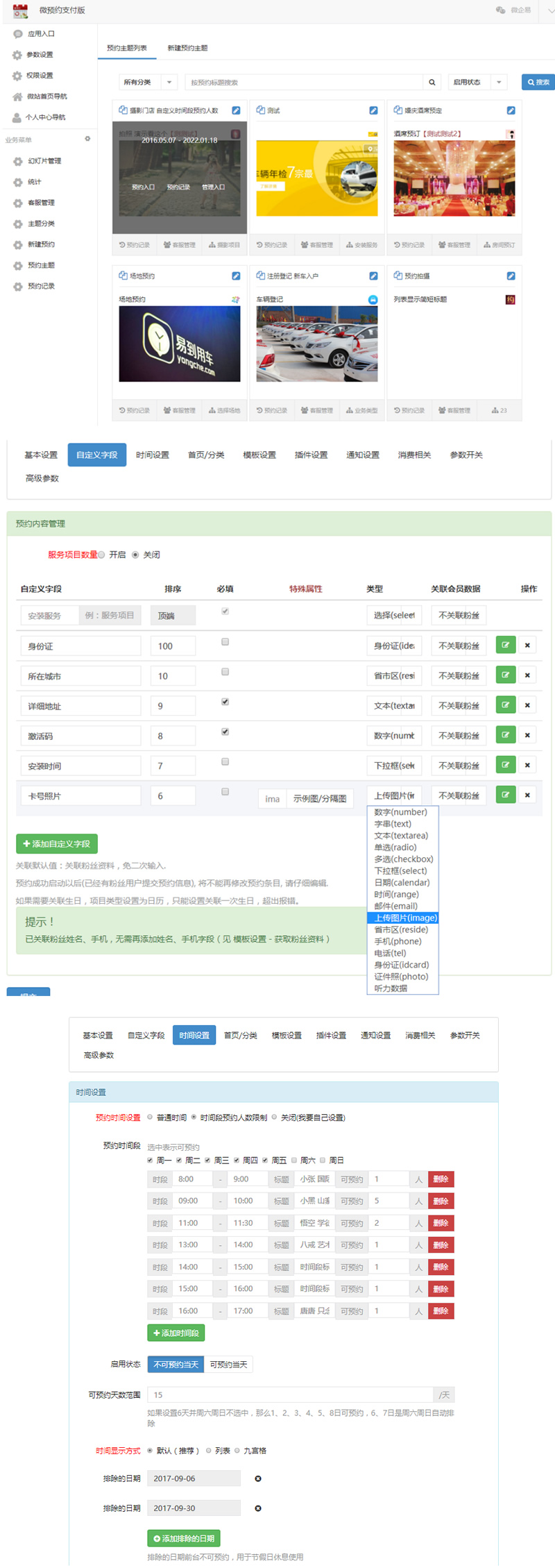Remove excluded date 2017-09-06
Image resolution: width=555 pixels, height=1568 pixels.
(258, 1478)
